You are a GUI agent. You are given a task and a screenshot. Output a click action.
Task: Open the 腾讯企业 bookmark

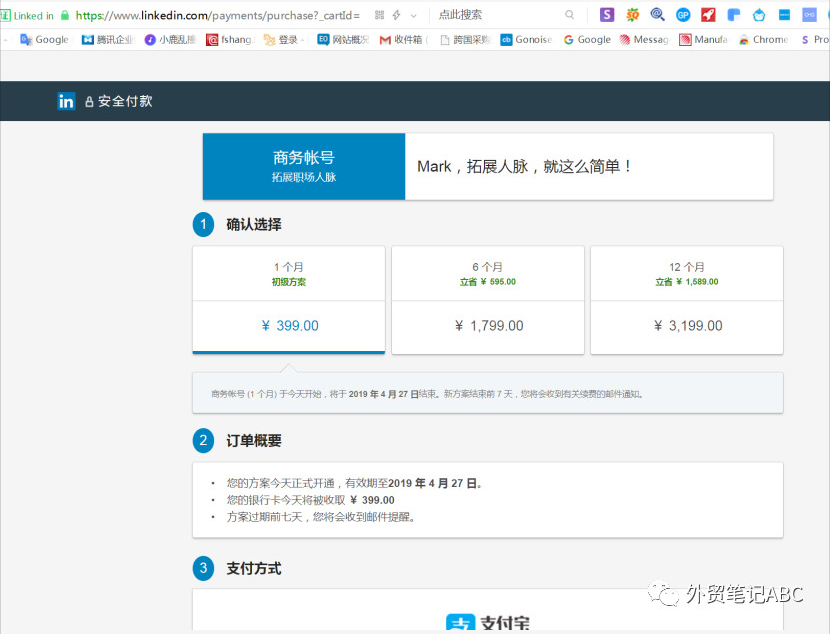pos(108,40)
